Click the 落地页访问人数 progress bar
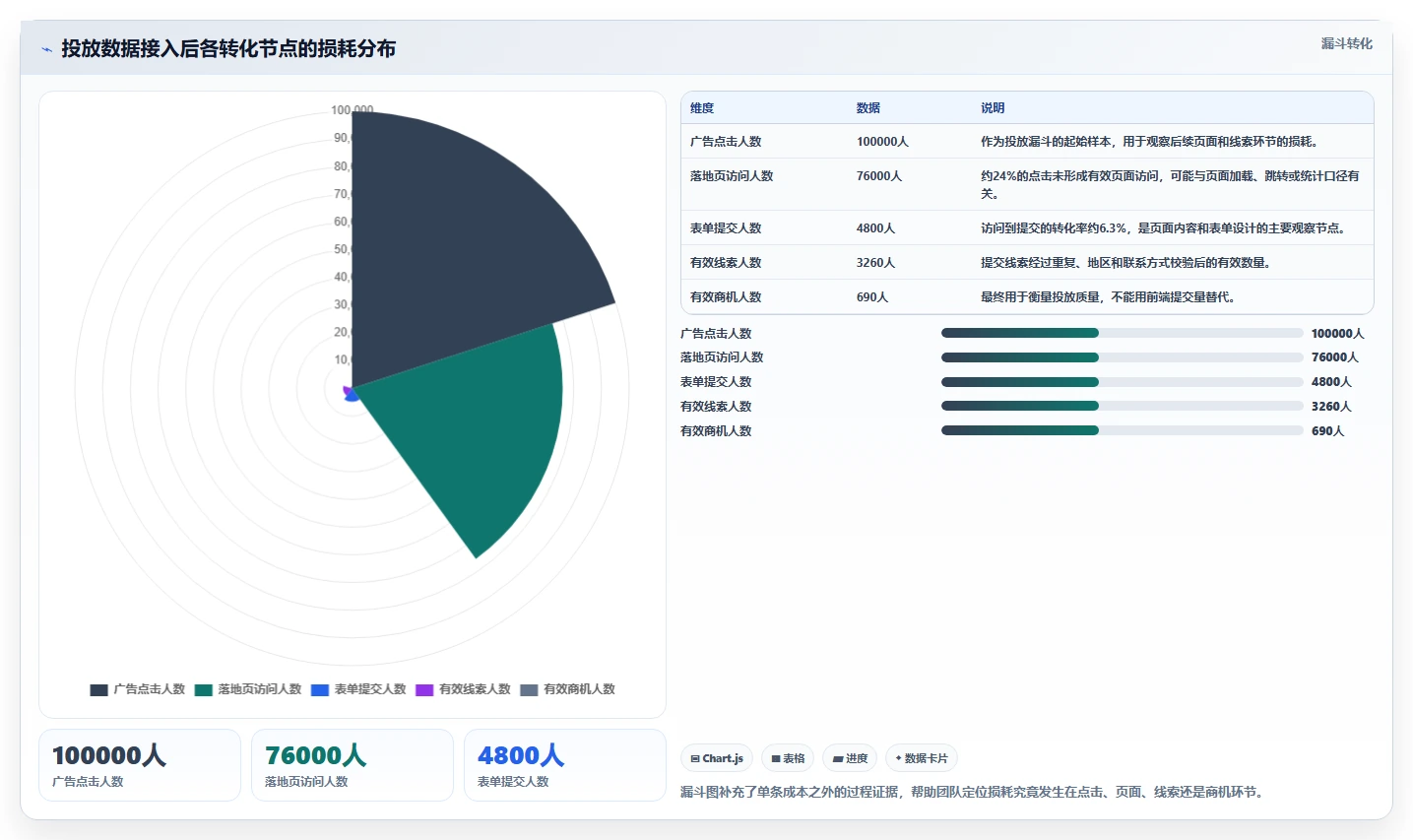Image resolution: width=1413 pixels, height=840 pixels. tap(1122, 357)
